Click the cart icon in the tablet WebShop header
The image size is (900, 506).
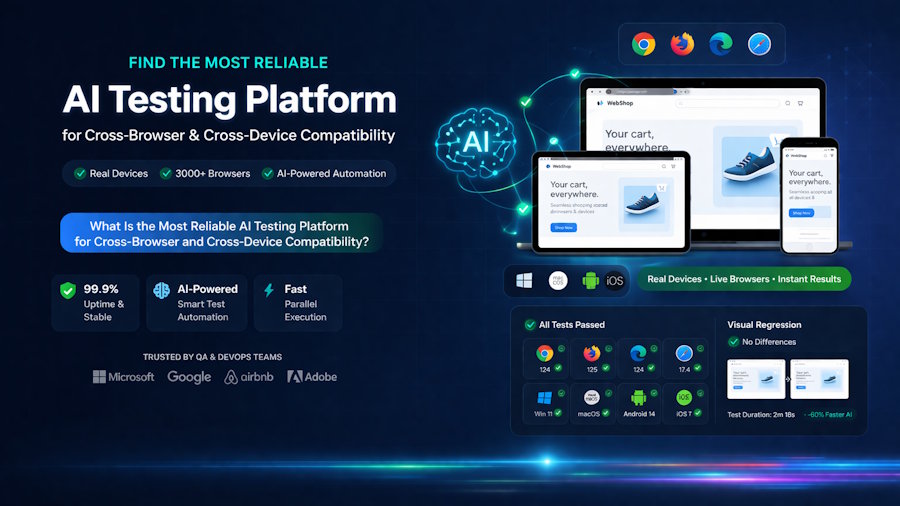pos(673,166)
